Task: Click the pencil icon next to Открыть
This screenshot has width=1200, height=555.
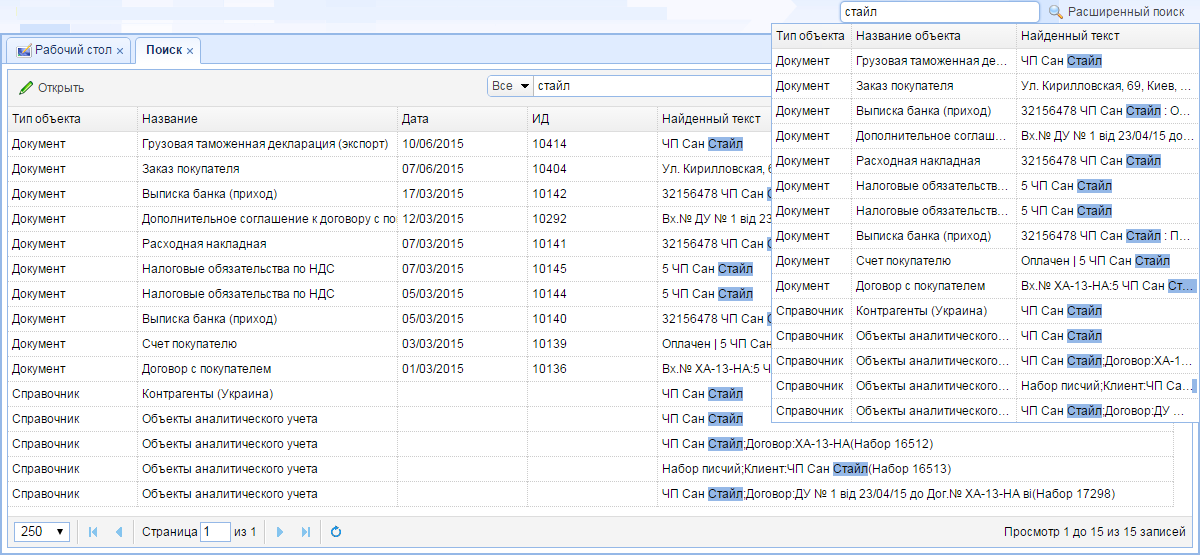Action: point(26,87)
